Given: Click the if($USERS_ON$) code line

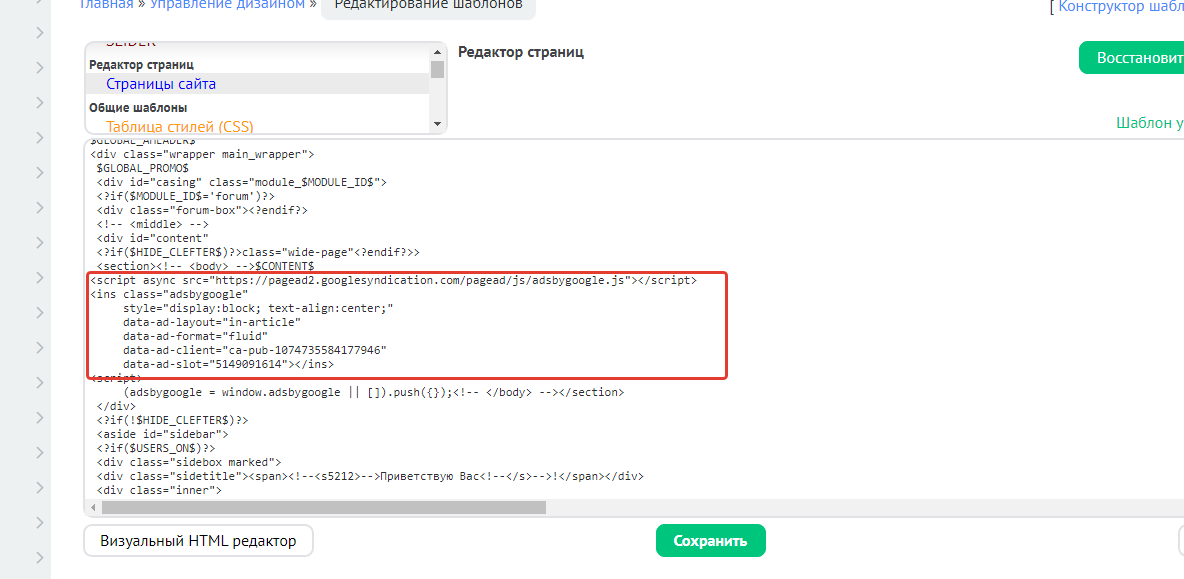Looking at the screenshot, I should tap(156, 448).
